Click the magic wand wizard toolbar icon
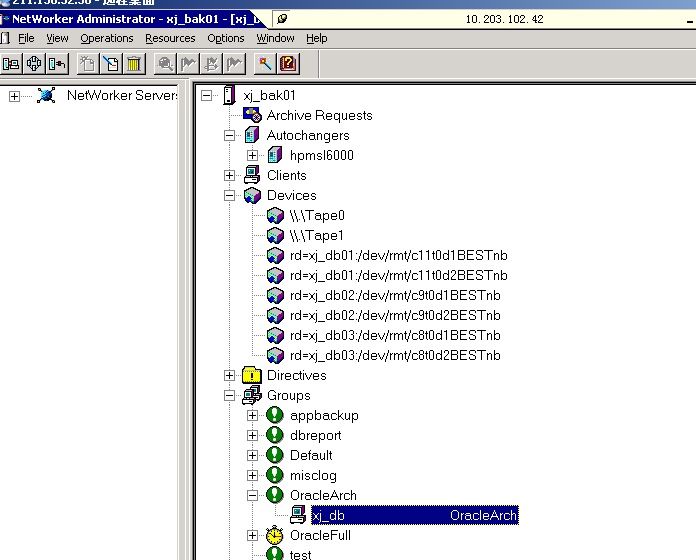Viewport: 696px width, 560px height. [x=265, y=64]
